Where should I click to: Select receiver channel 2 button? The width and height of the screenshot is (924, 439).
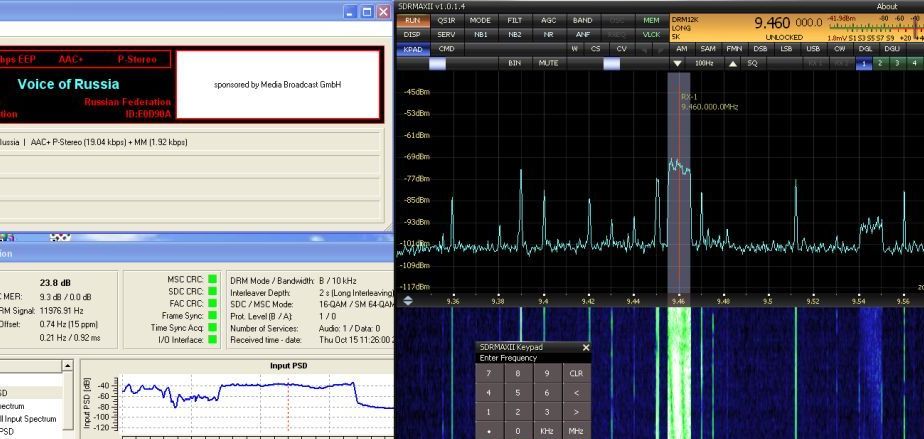click(x=881, y=63)
